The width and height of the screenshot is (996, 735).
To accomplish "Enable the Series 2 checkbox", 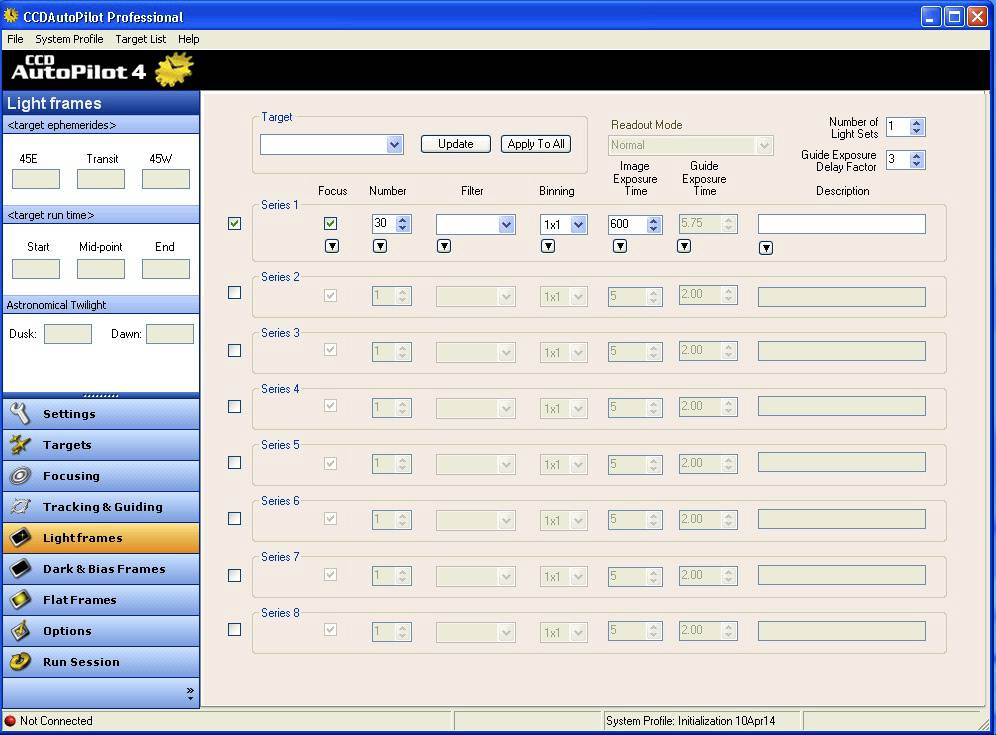I will pyautogui.click(x=234, y=292).
